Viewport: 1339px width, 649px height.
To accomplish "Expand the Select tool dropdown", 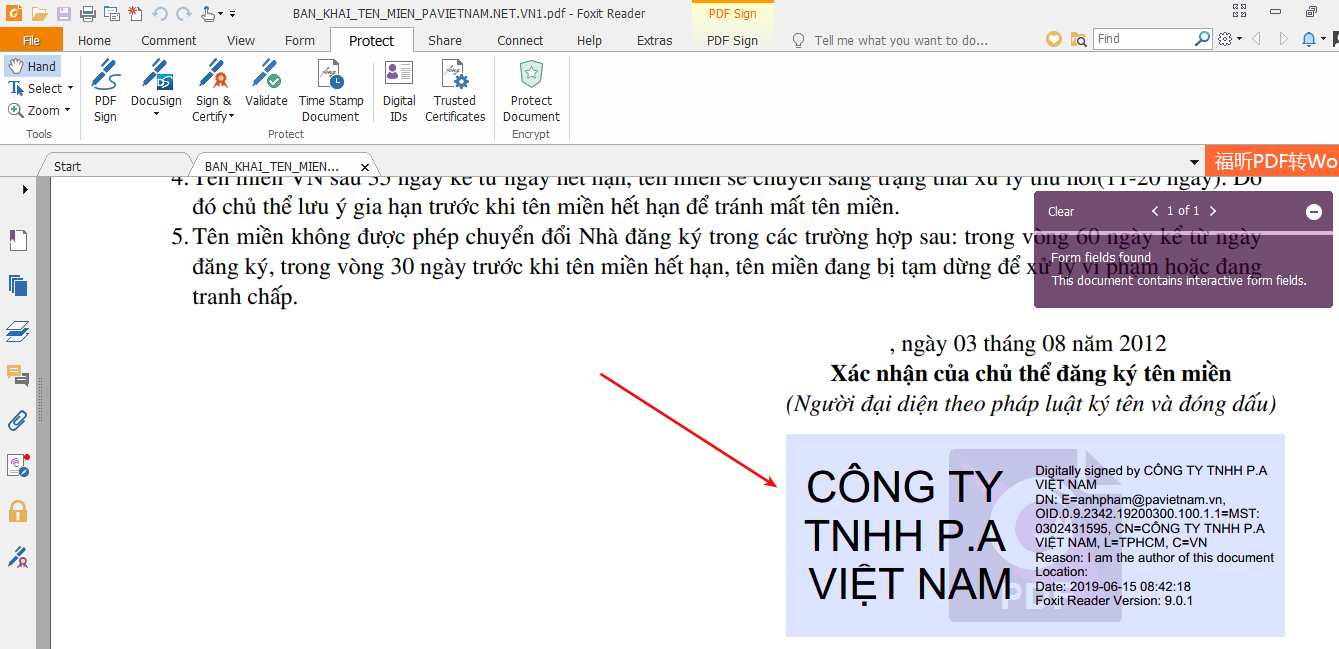I will [x=71, y=88].
